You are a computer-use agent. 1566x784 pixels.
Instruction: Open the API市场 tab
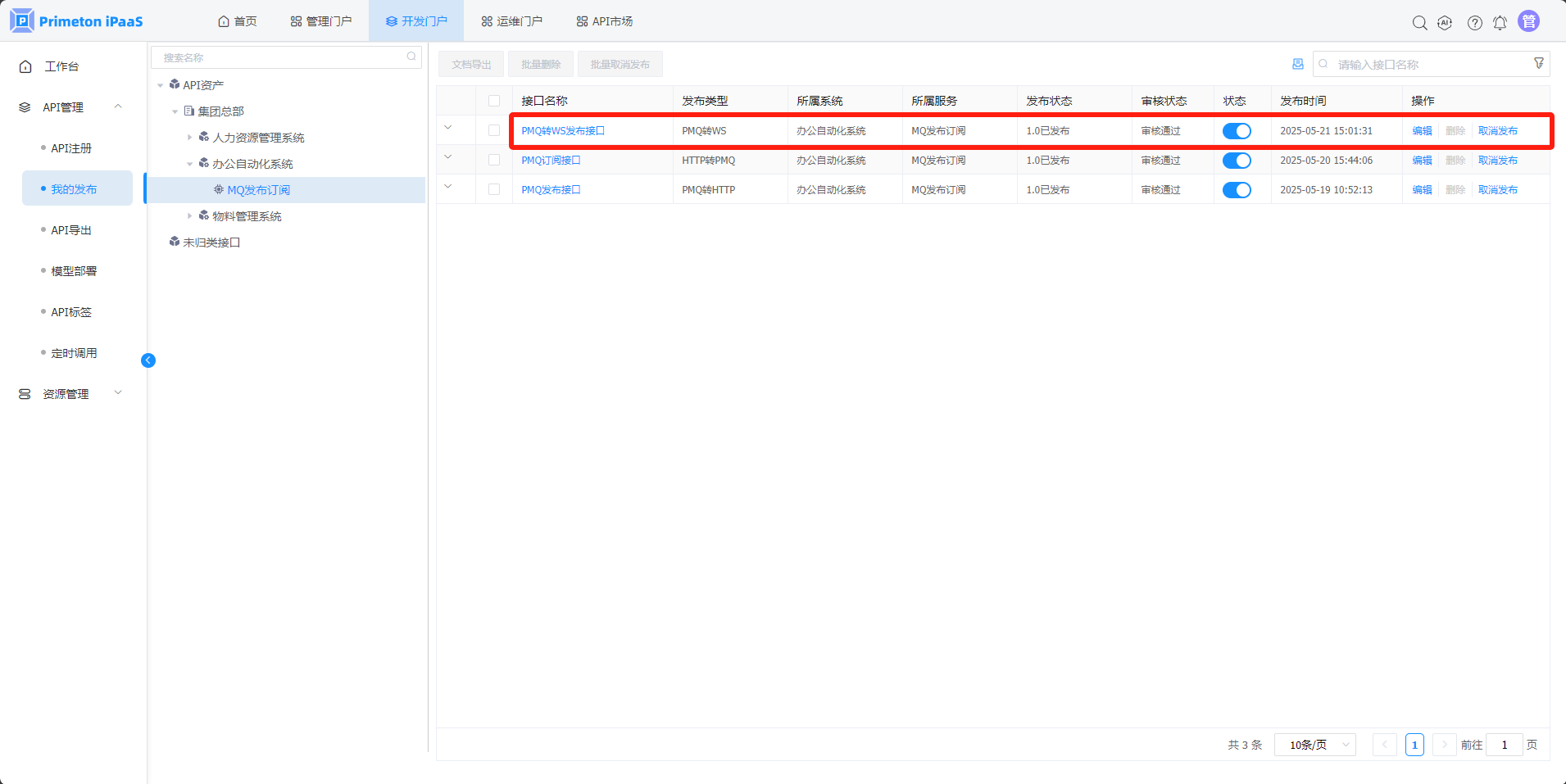click(605, 21)
